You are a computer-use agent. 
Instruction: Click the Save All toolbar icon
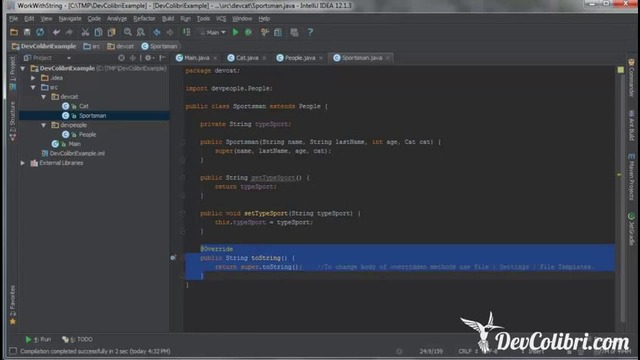click(27, 32)
